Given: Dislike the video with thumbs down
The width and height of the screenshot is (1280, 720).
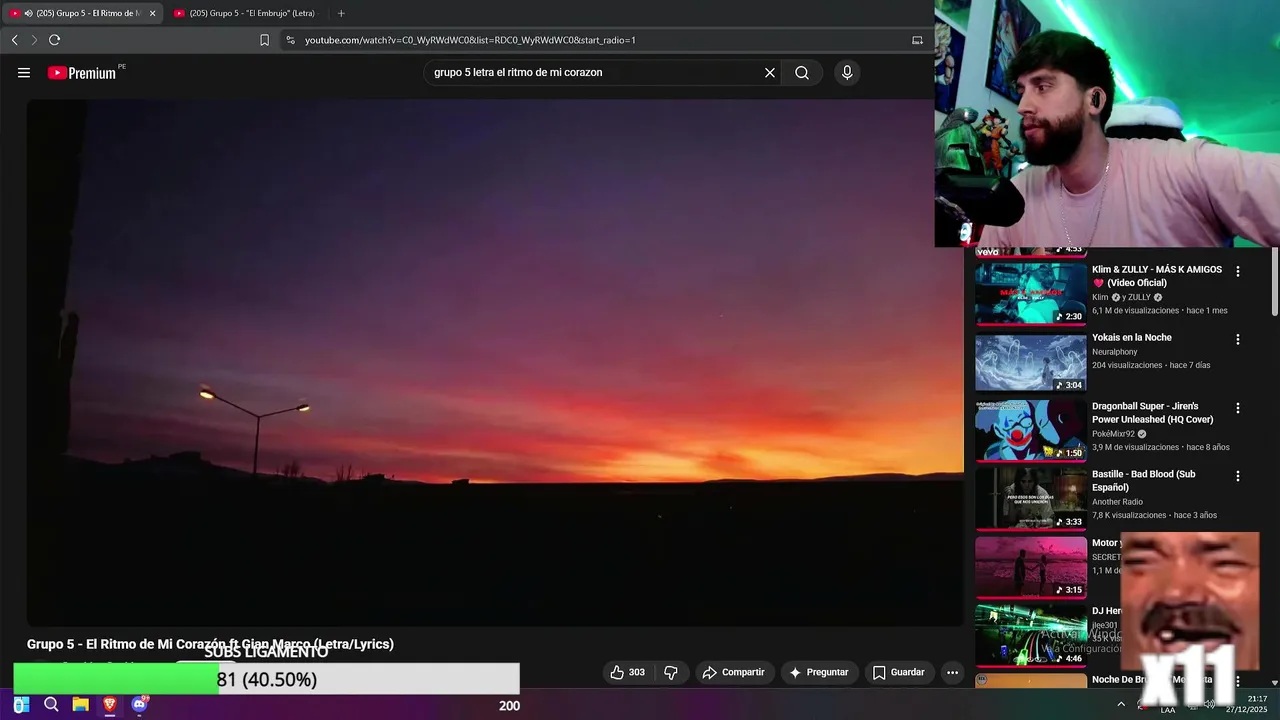Looking at the screenshot, I should click(x=671, y=672).
